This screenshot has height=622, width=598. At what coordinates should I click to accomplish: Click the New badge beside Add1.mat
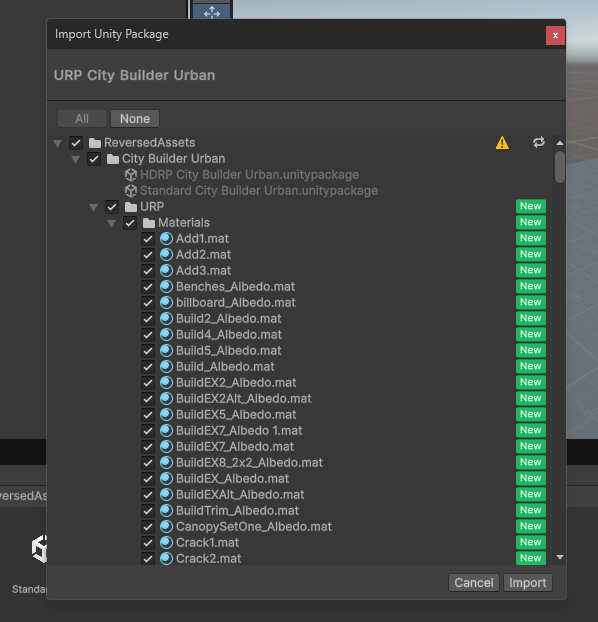[531, 238]
